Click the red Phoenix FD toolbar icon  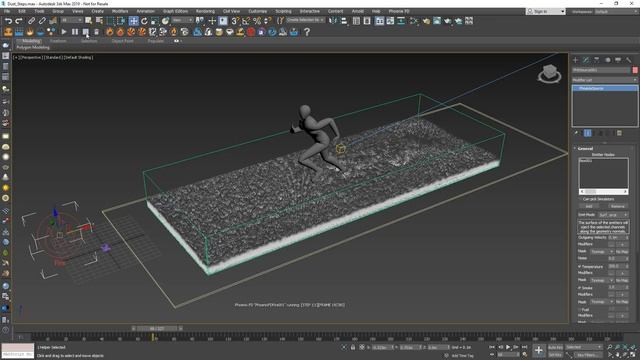251,32
